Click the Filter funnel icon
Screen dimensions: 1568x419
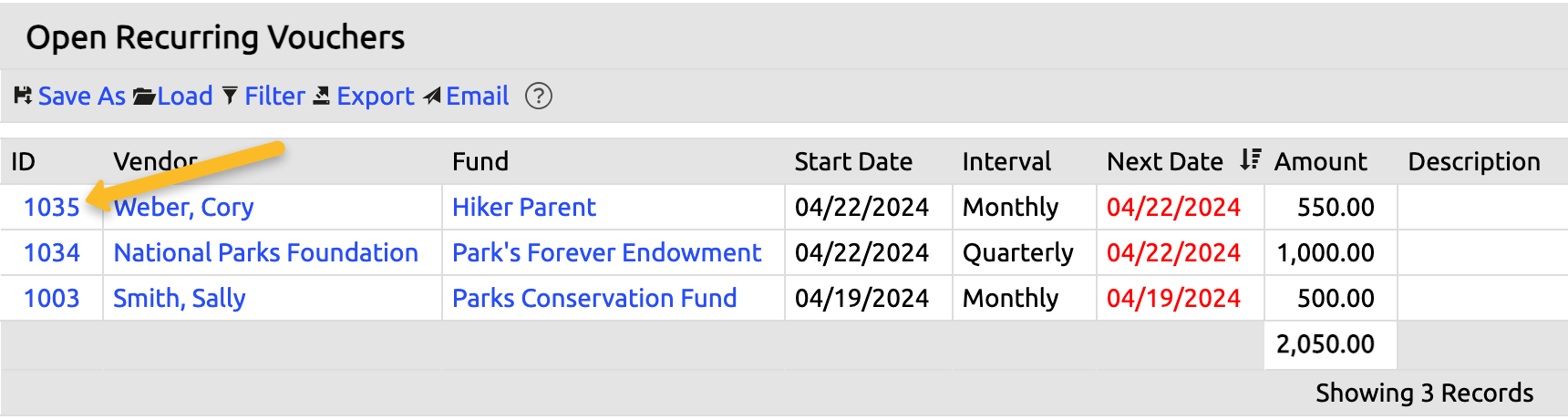[x=230, y=96]
